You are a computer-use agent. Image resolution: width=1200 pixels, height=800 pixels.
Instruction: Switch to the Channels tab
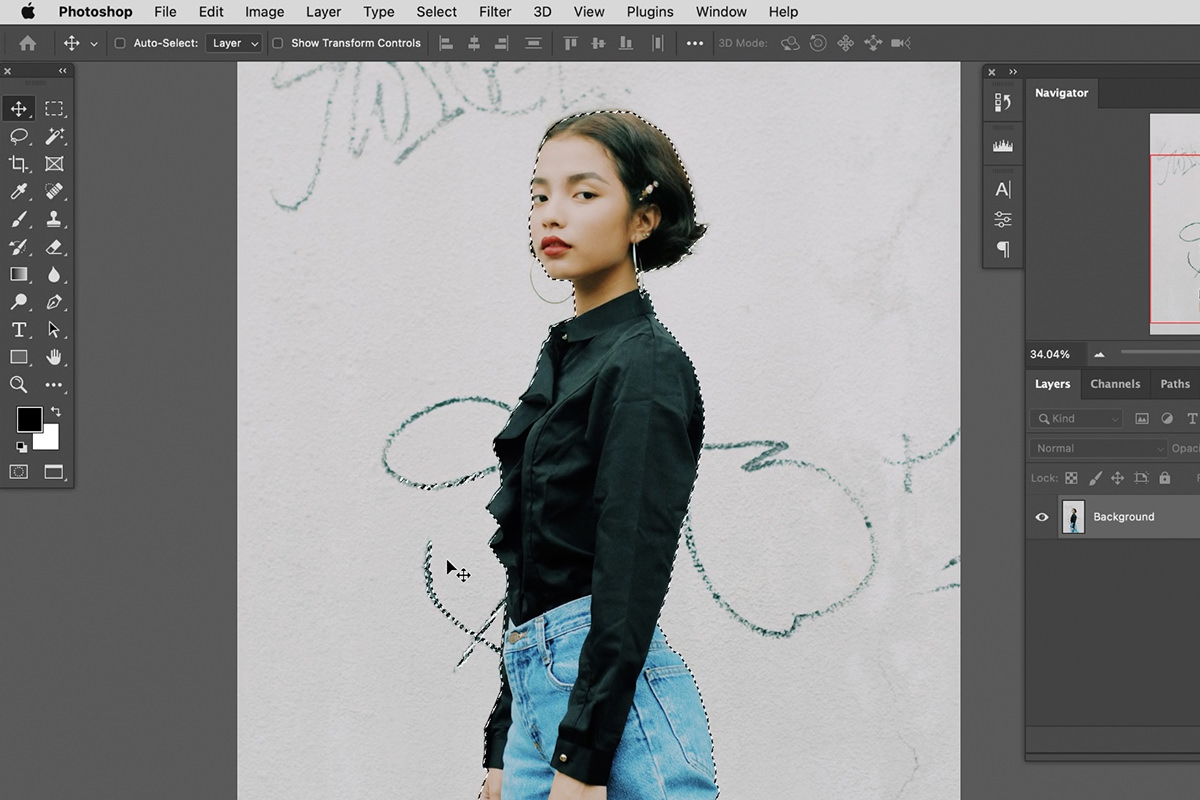(x=1115, y=384)
